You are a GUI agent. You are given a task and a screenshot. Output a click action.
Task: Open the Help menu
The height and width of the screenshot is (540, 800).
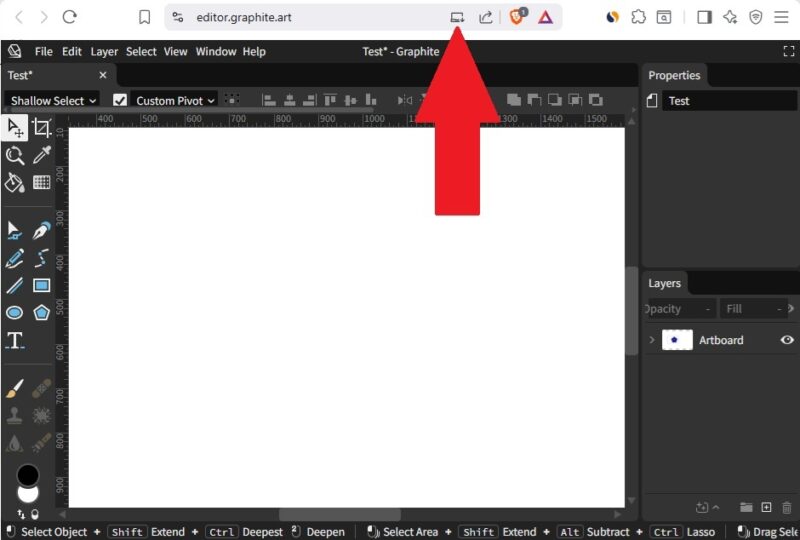(254, 52)
